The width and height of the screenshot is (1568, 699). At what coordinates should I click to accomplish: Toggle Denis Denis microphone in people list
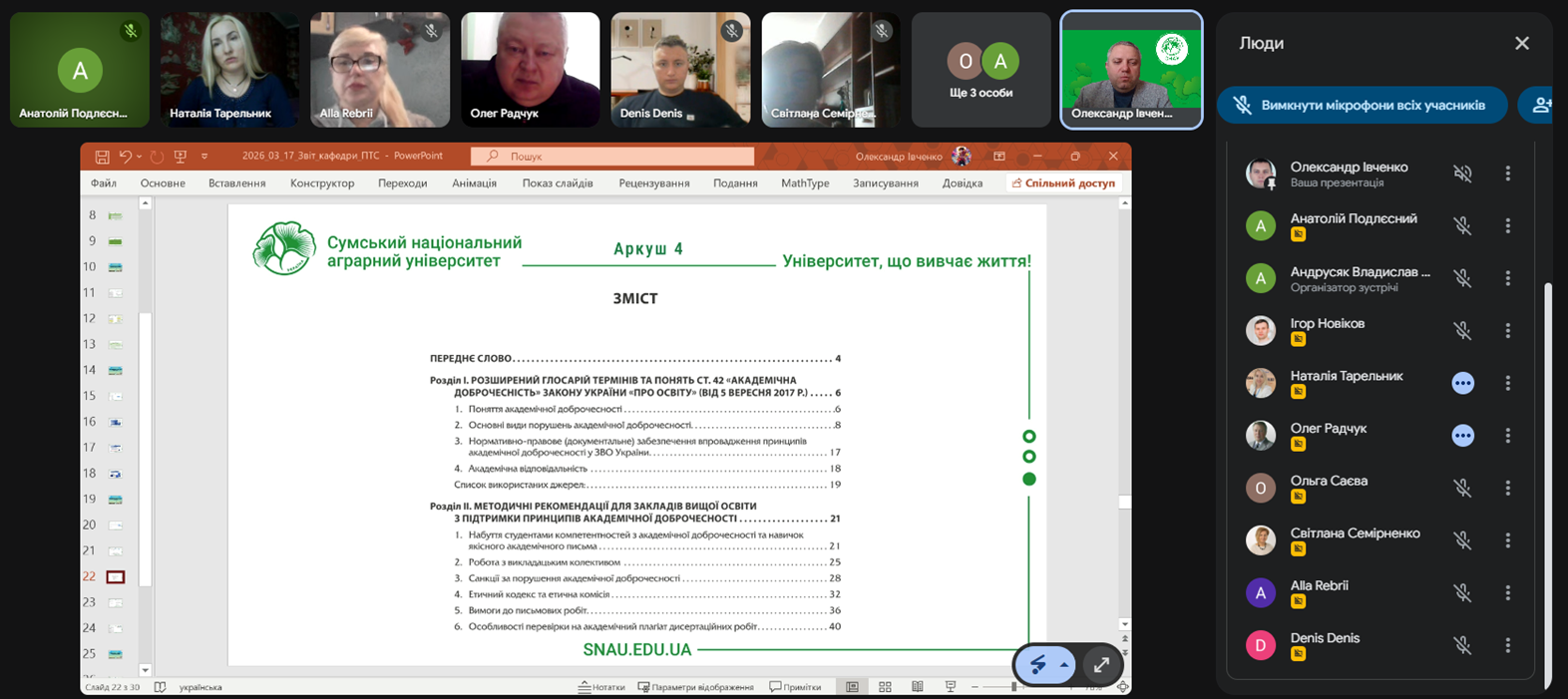point(1462,645)
